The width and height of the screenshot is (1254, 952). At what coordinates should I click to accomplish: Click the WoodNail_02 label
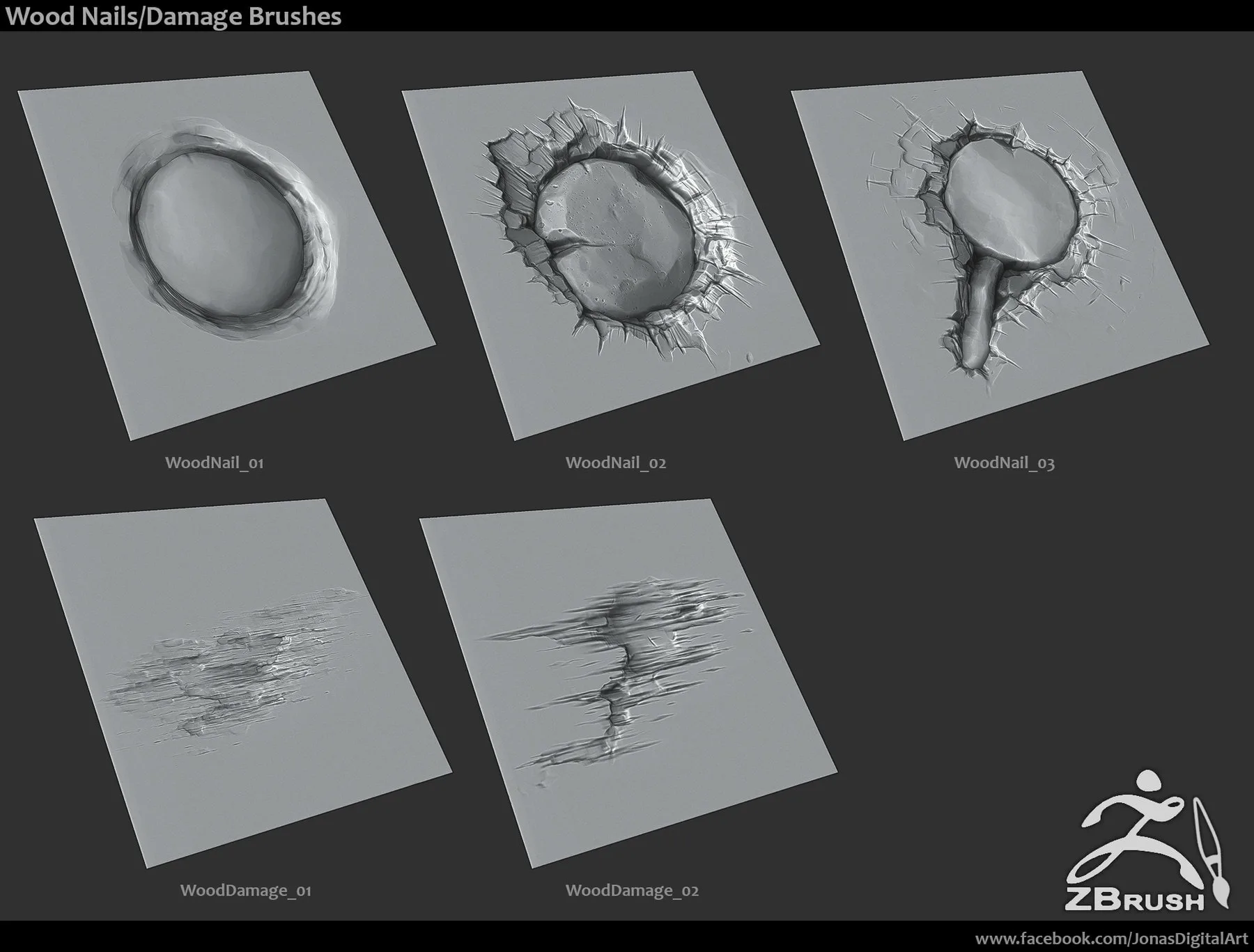pyautogui.click(x=616, y=462)
